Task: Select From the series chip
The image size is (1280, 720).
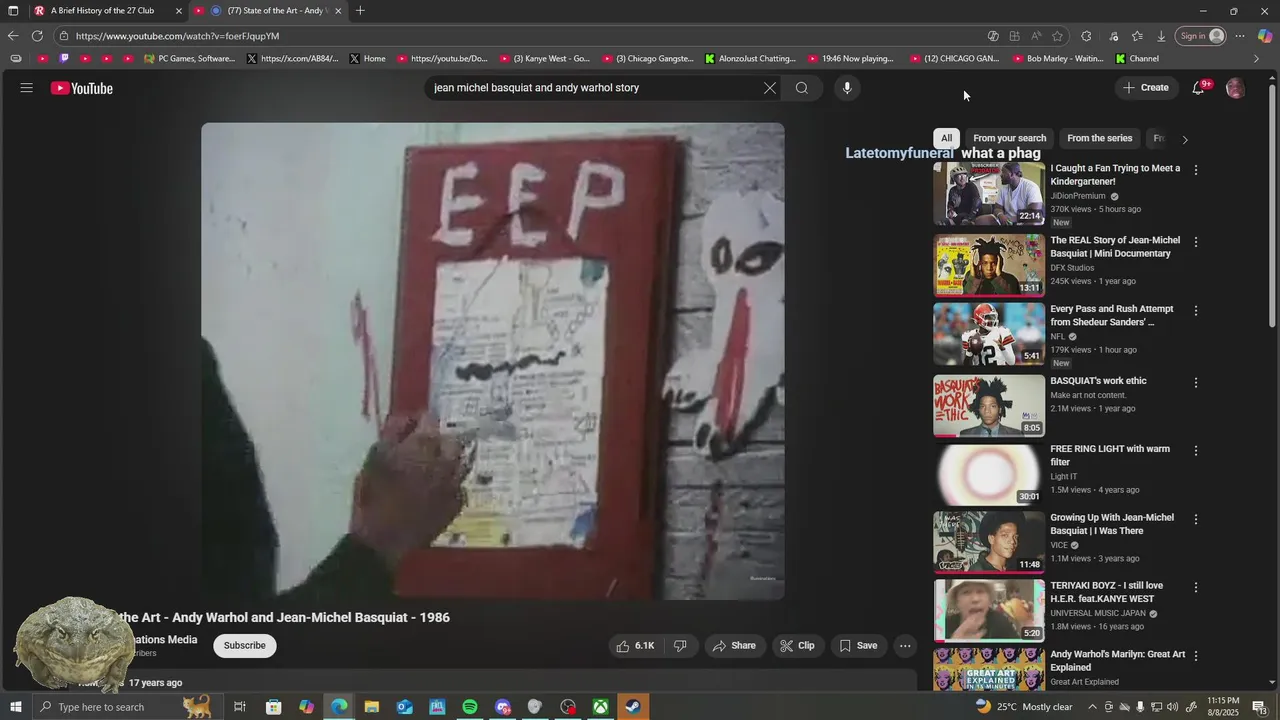Action: [1100, 138]
